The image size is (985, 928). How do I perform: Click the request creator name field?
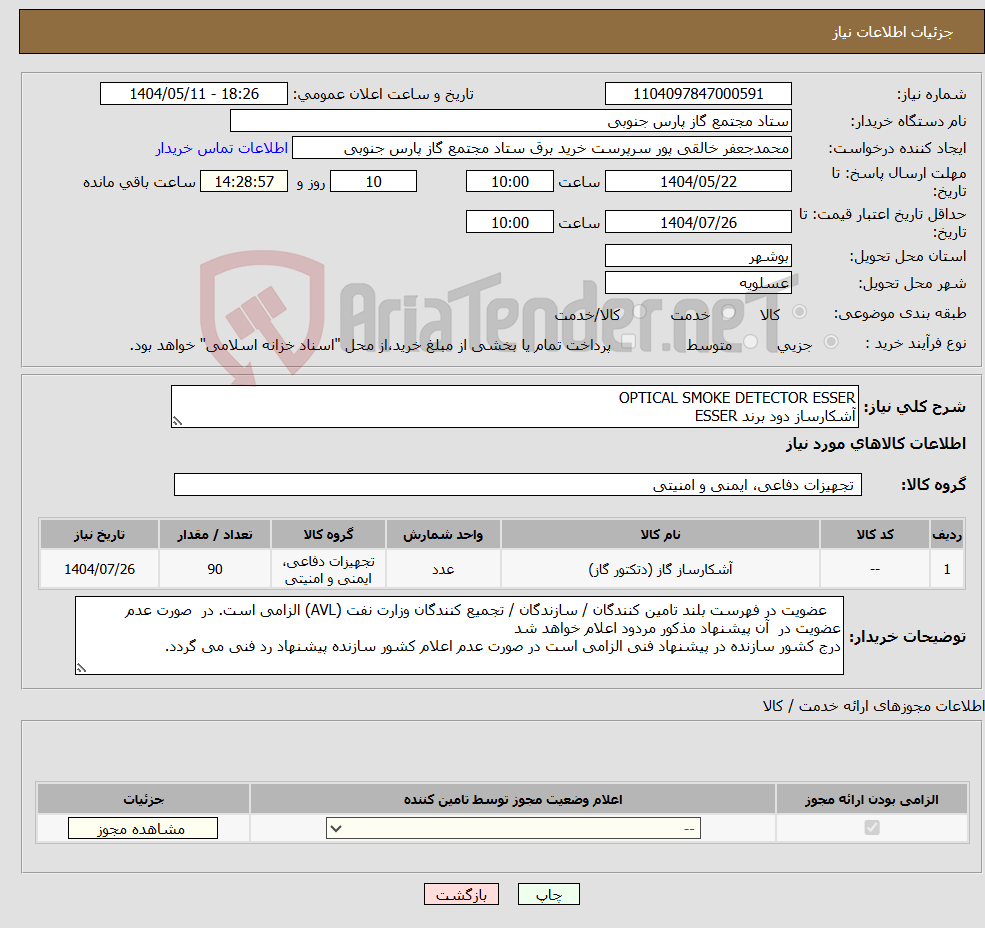pos(541,148)
